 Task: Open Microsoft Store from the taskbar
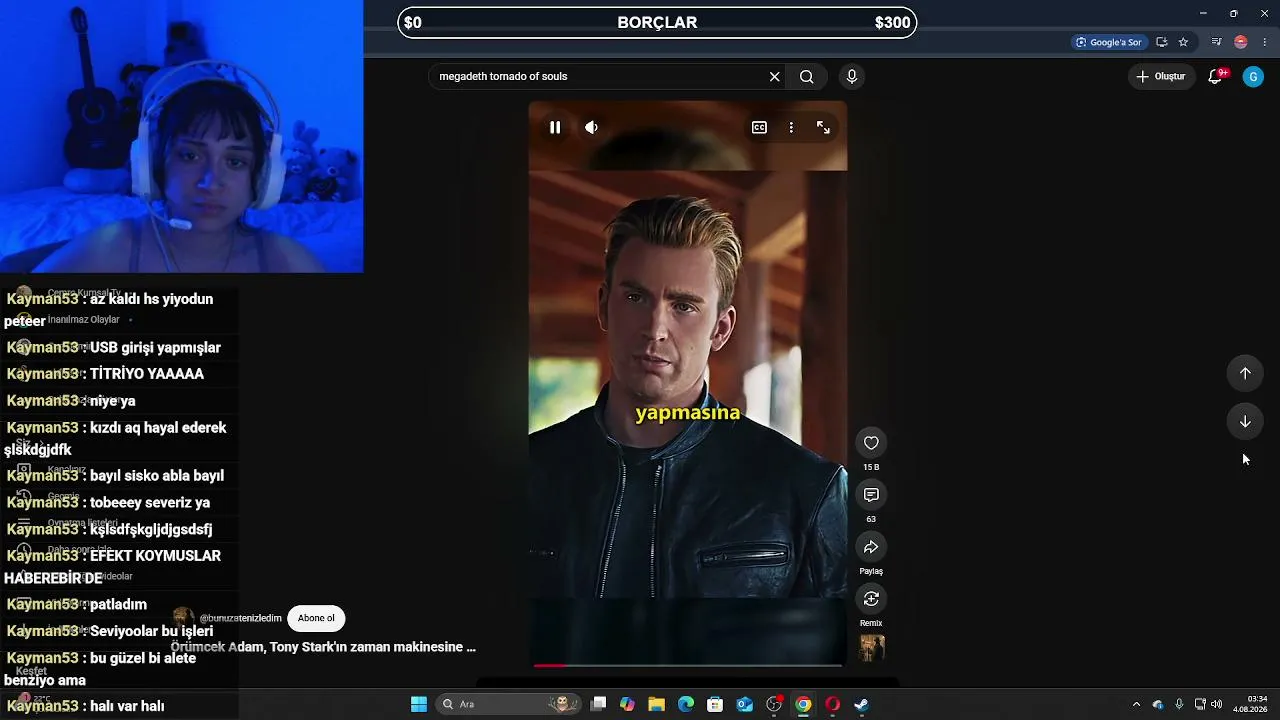[x=715, y=704]
